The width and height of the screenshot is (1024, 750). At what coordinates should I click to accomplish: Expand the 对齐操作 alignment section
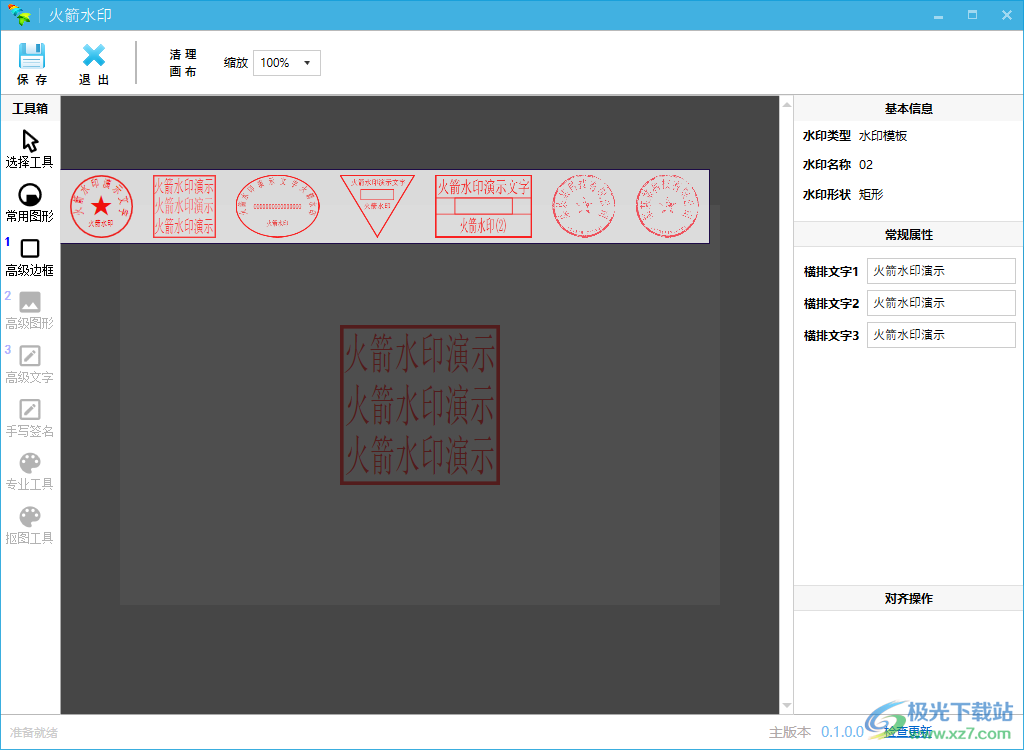(908, 597)
